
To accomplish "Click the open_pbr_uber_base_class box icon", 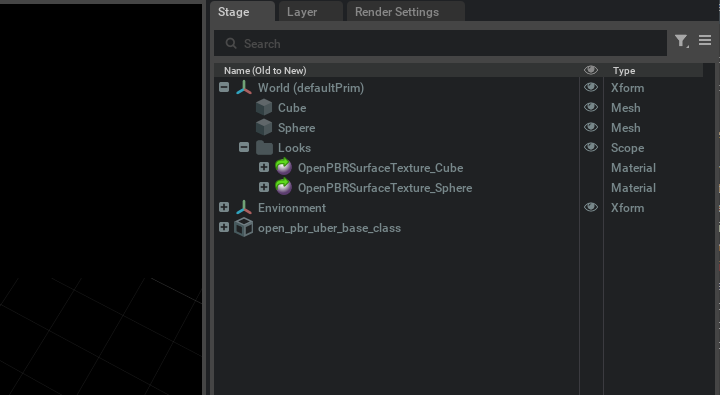I will [x=243, y=227].
